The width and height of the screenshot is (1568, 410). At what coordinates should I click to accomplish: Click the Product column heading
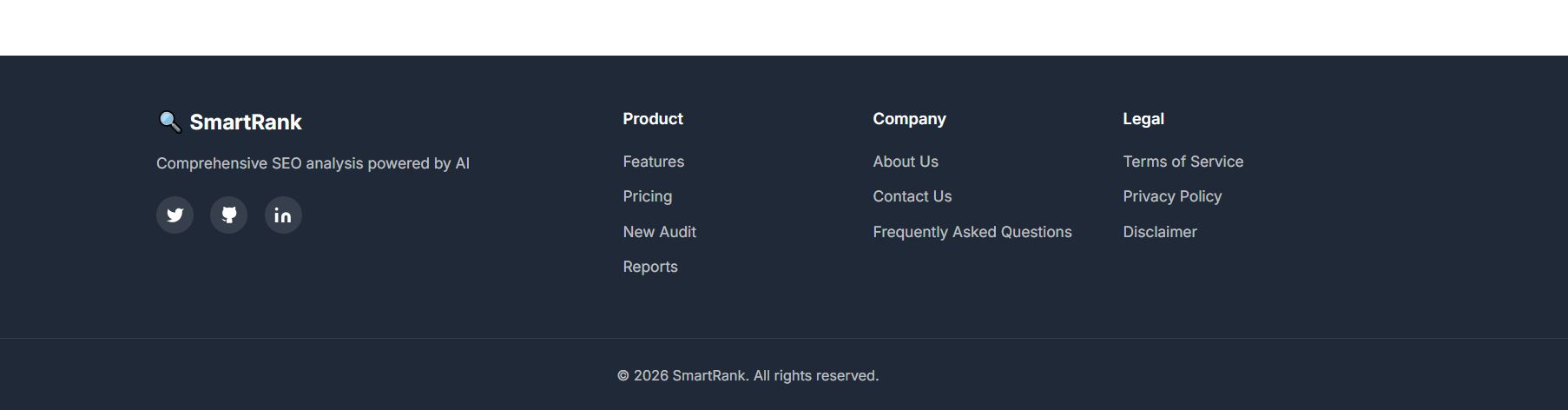652,119
